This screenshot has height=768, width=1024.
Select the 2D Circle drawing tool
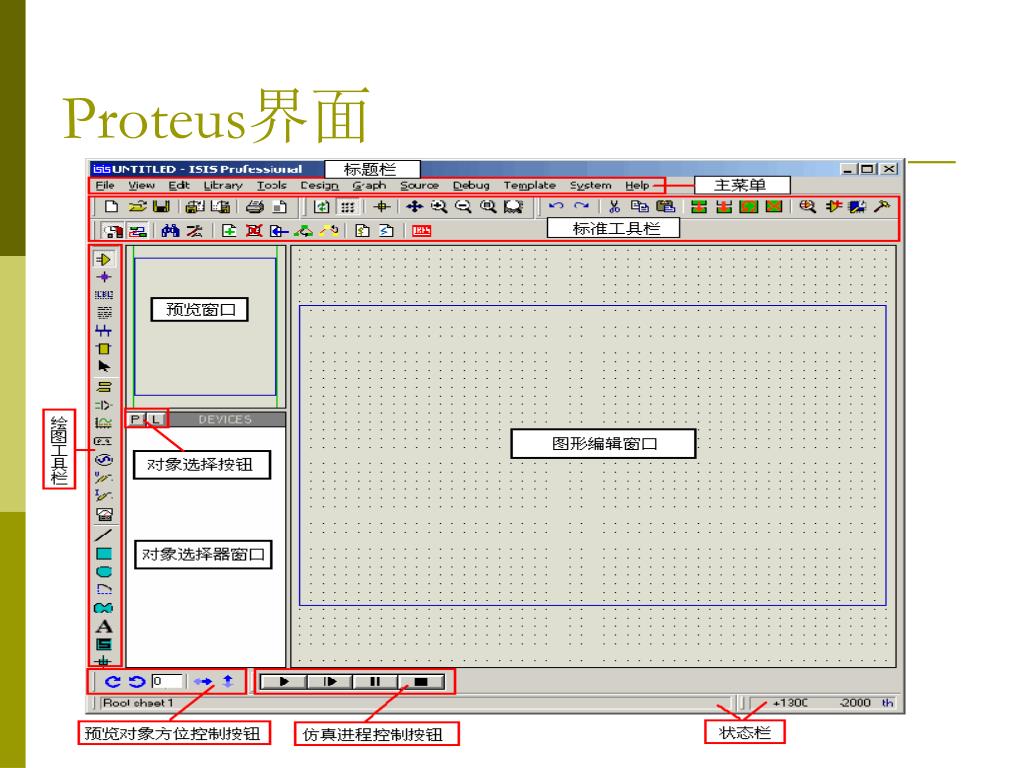(x=104, y=571)
